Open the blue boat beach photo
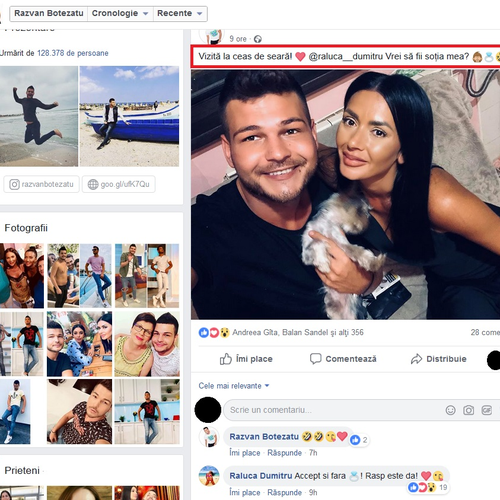Screen dimensions: 500x500 click(x=129, y=116)
